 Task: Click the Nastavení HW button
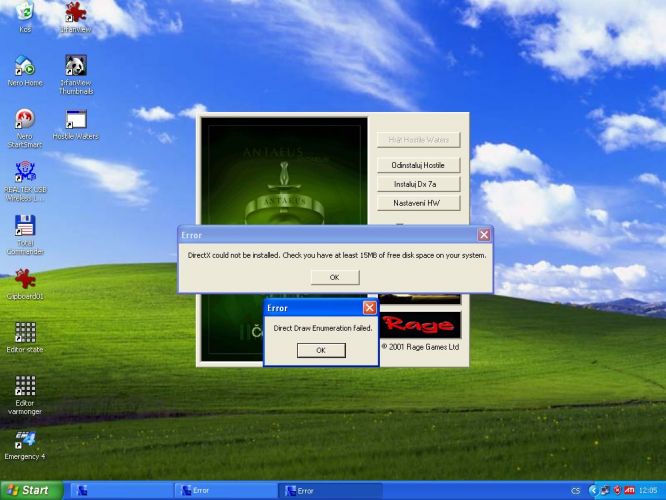click(418, 203)
